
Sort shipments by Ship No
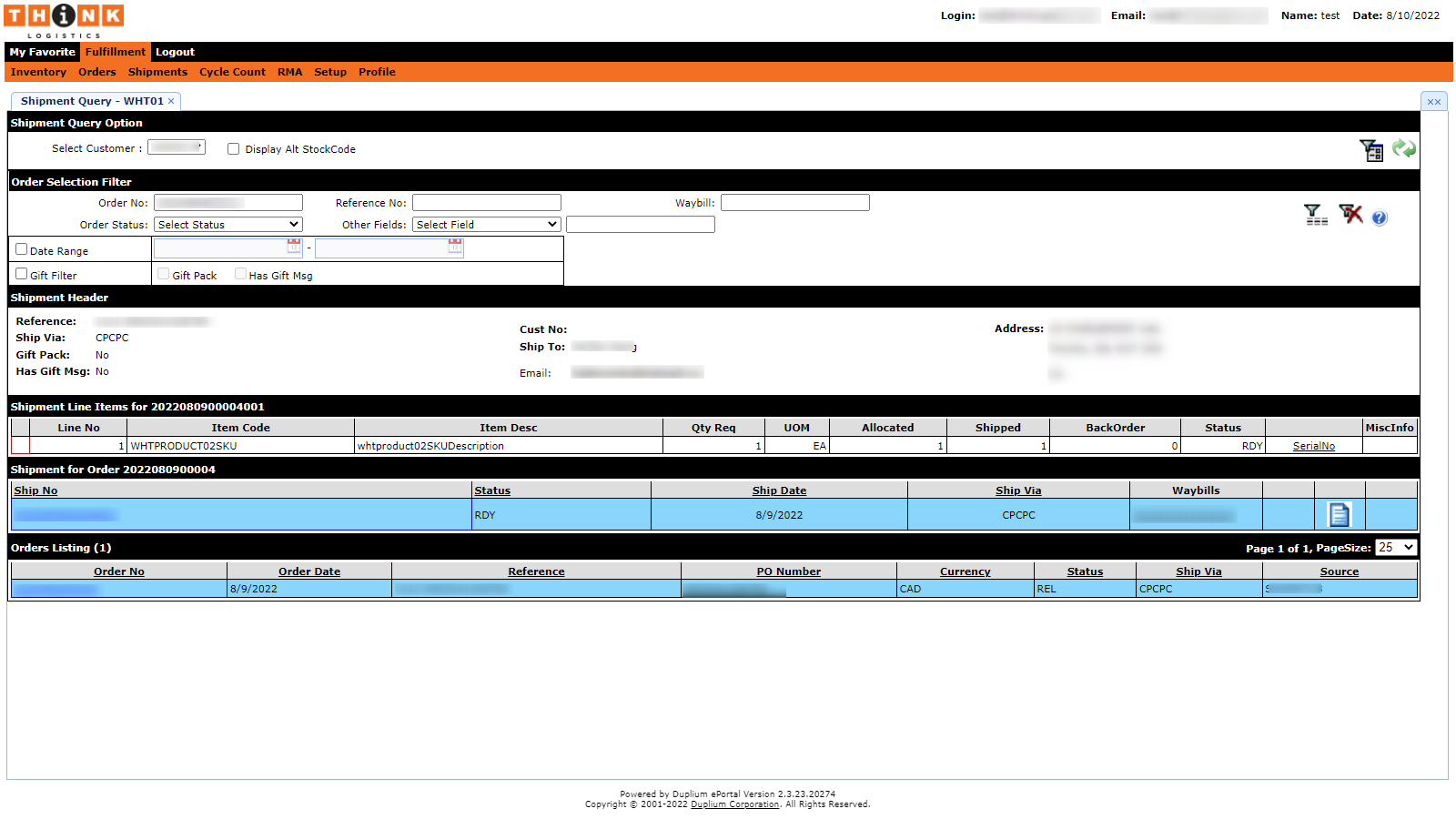click(x=35, y=490)
